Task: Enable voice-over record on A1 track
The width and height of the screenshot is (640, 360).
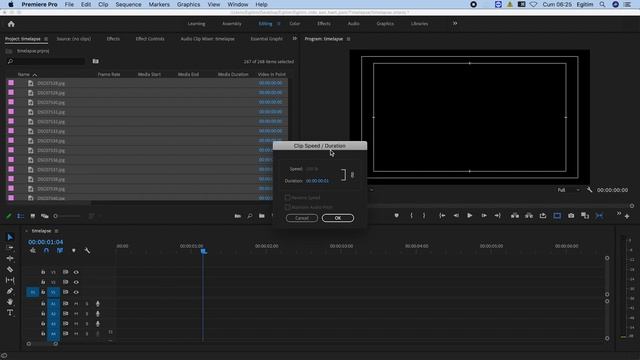Action: click(x=98, y=304)
